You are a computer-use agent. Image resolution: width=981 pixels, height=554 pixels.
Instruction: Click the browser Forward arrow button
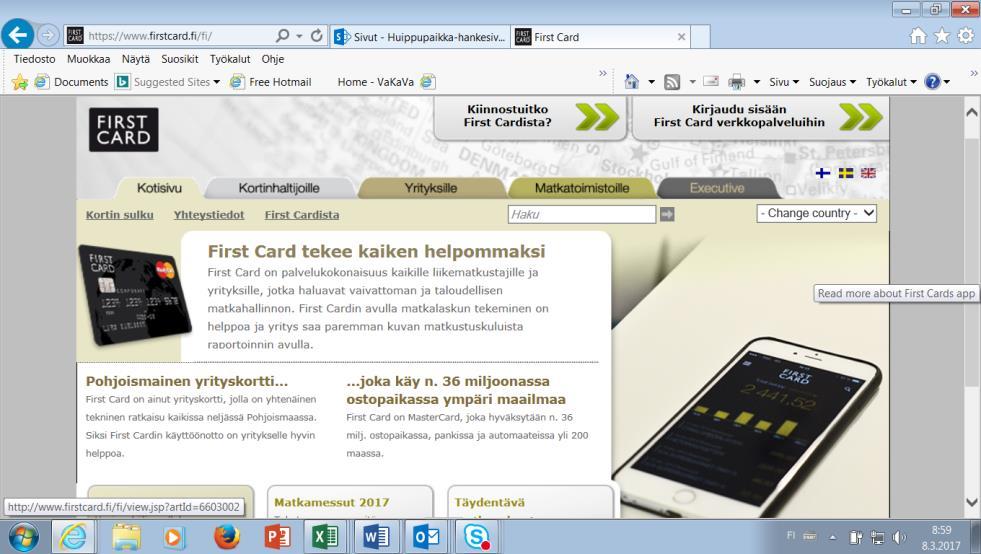click(x=48, y=36)
